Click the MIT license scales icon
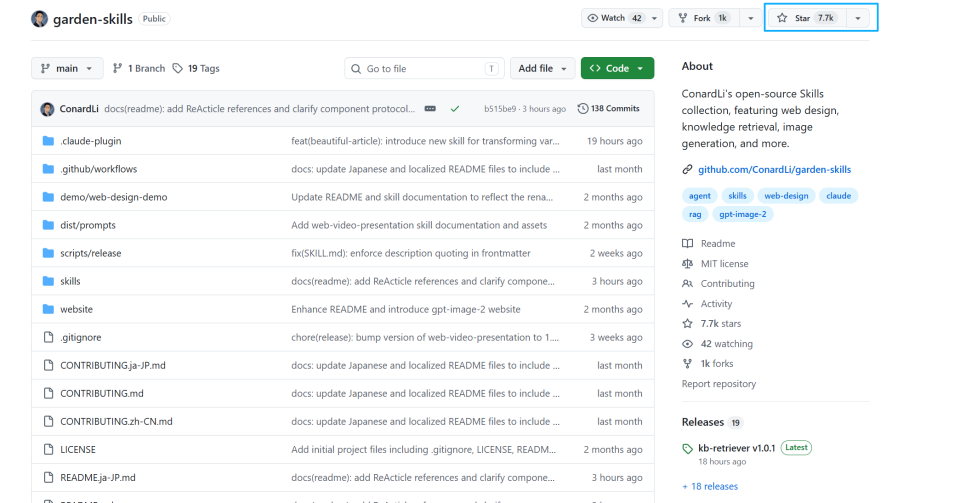 (688, 264)
